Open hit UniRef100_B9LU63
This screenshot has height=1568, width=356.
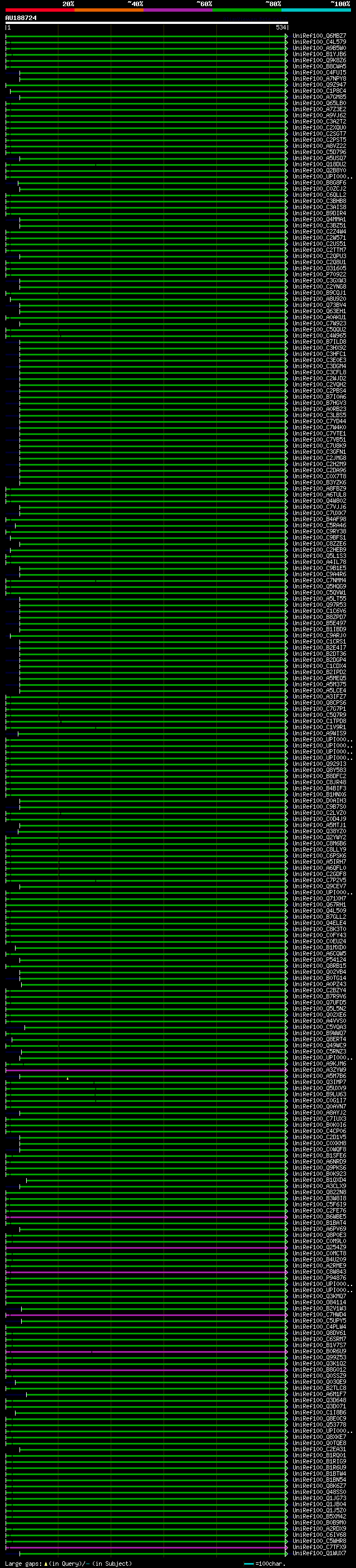(319, 1095)
